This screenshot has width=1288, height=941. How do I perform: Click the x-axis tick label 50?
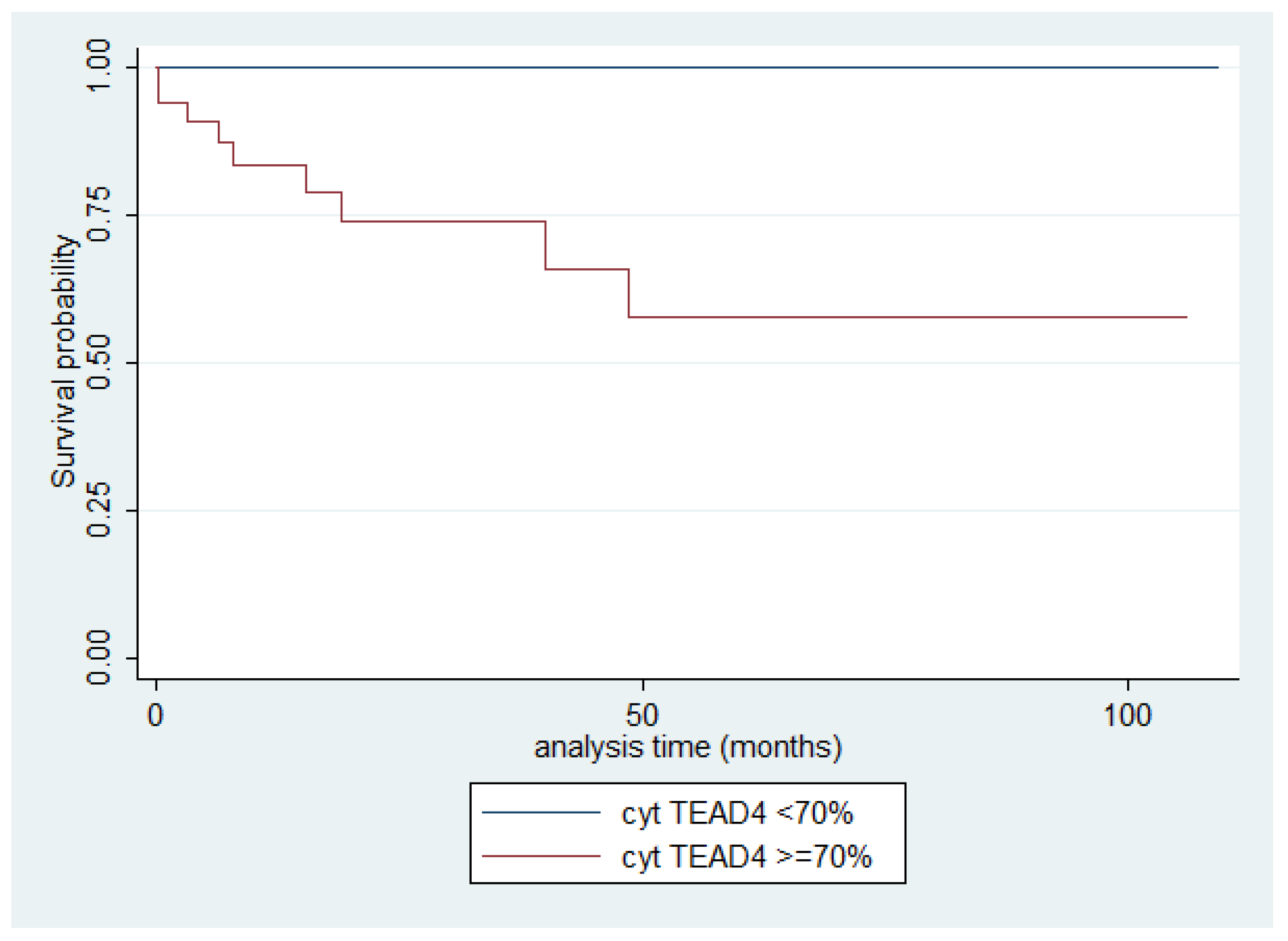(x=643, y=716)
